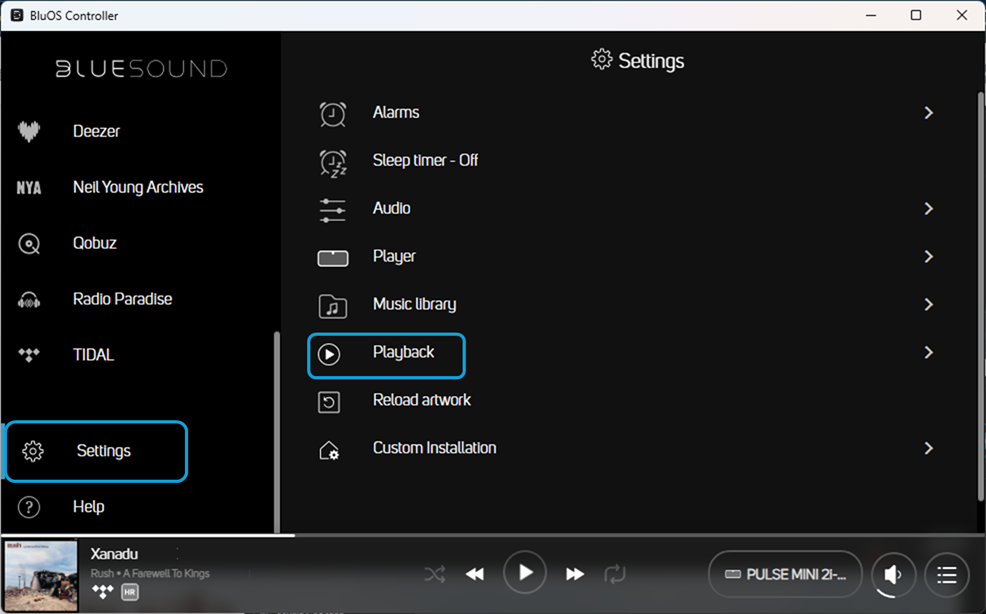Skip to next track
The height and width of the screenshot is (614, 986).
tap(575, 574)
